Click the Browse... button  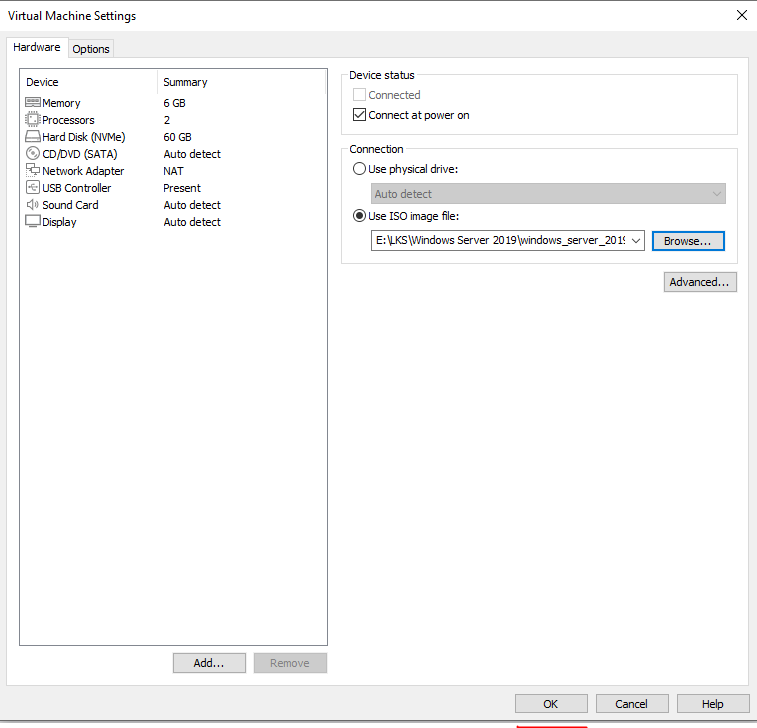click(x=688, y=241)
